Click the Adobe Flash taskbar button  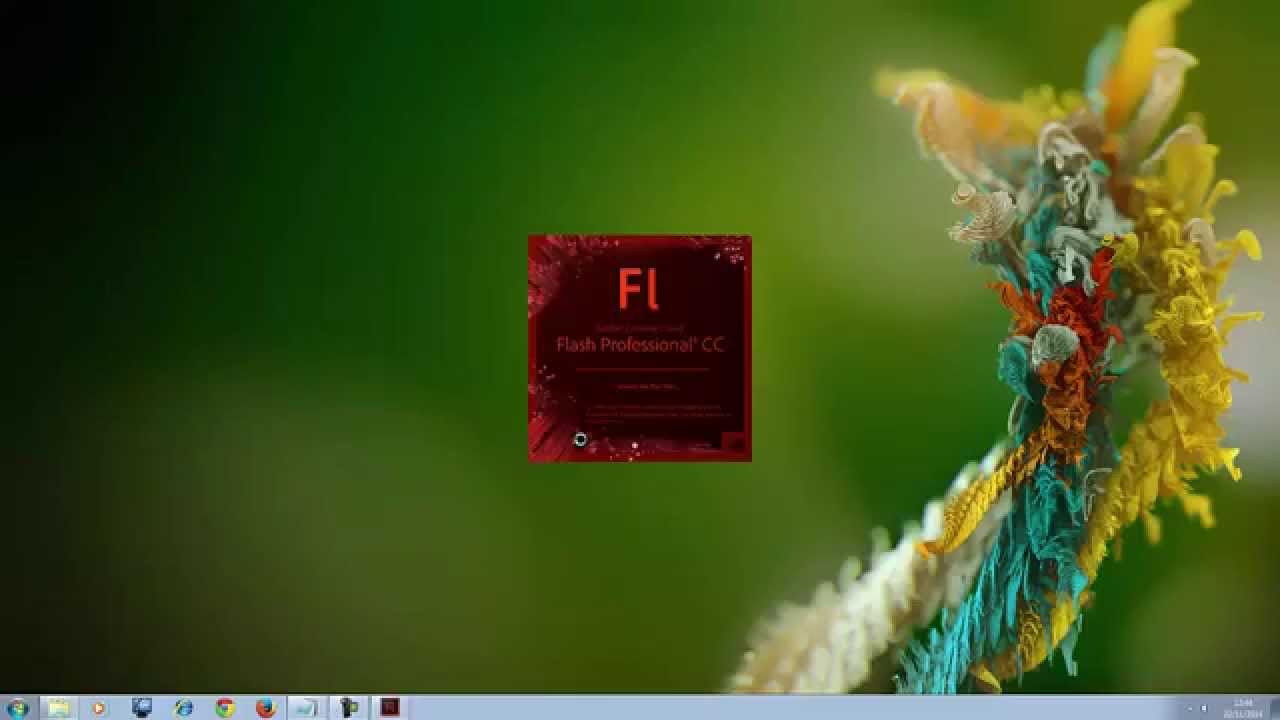point(390,707)
